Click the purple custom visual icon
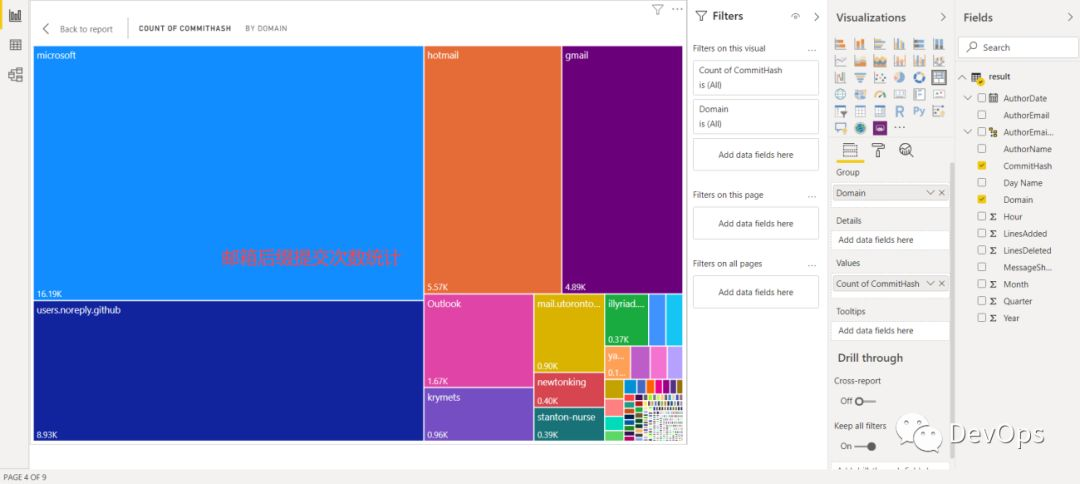The height and width of the screenshot is (484, 1080). coord(880,128)
